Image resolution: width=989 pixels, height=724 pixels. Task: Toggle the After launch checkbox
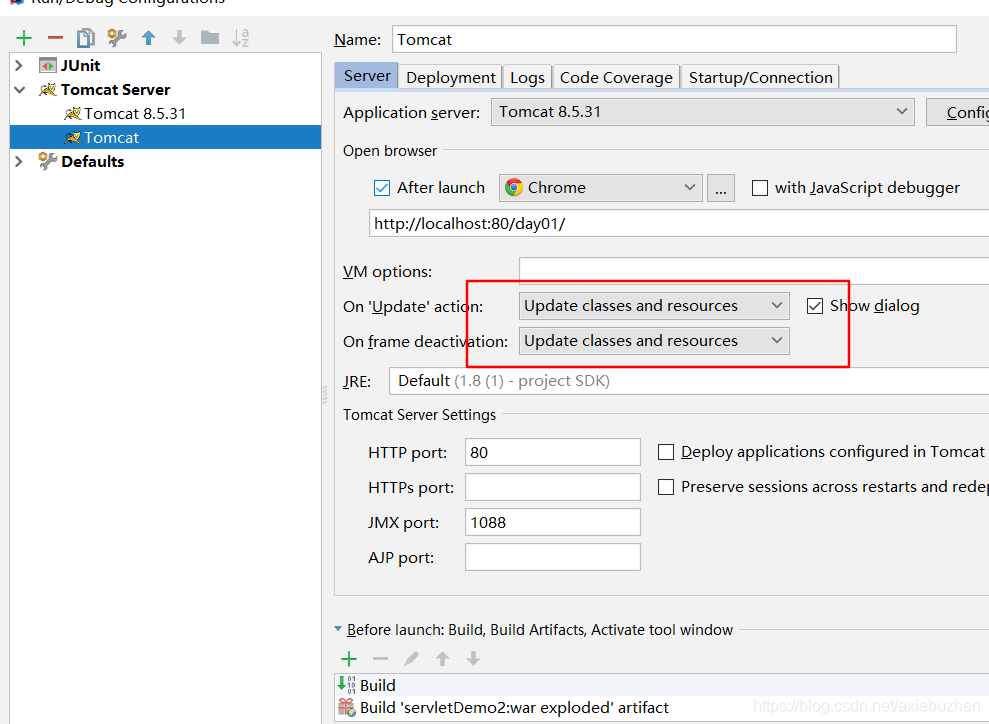pos(382,188)
